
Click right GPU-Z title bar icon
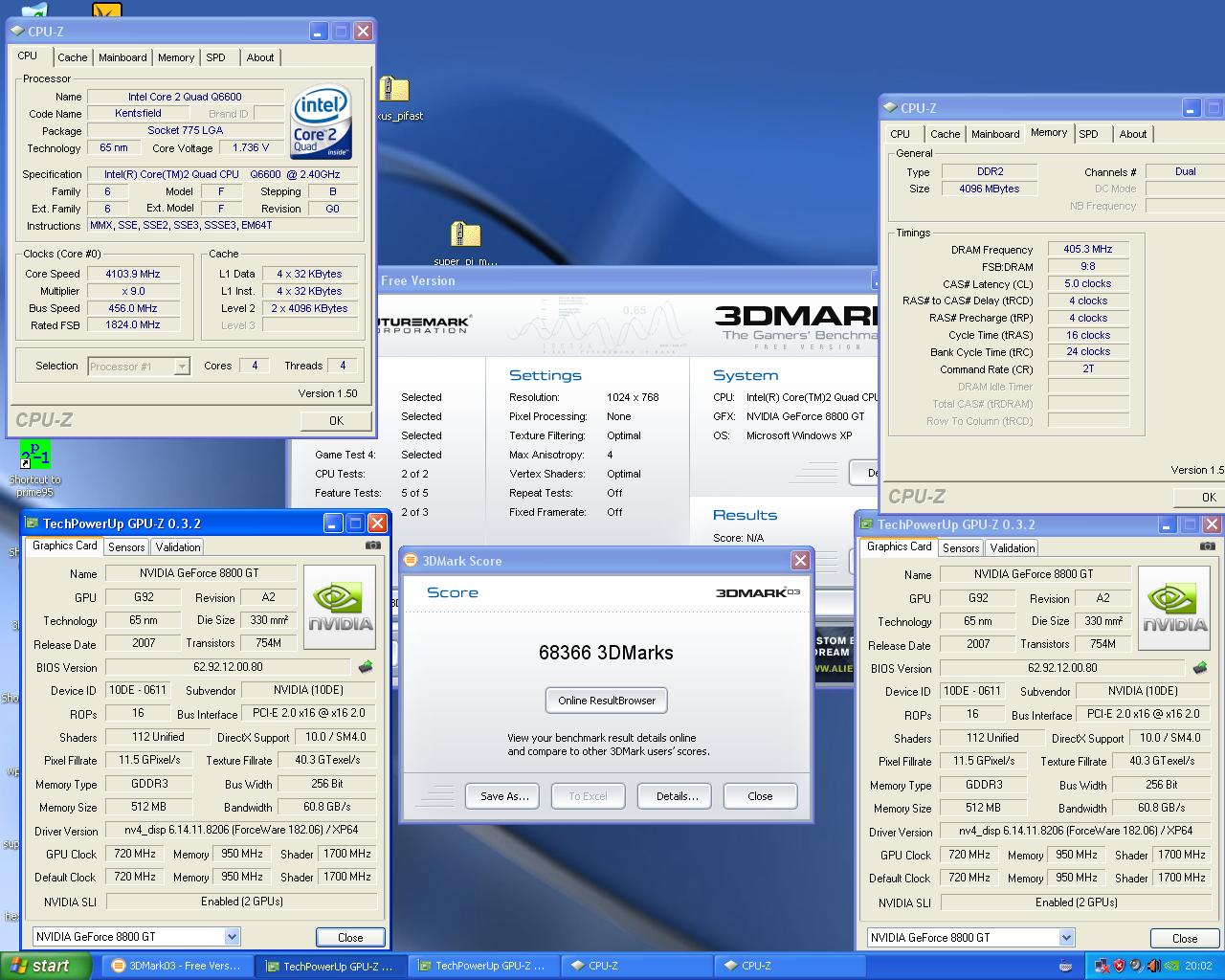click(866, 524)
